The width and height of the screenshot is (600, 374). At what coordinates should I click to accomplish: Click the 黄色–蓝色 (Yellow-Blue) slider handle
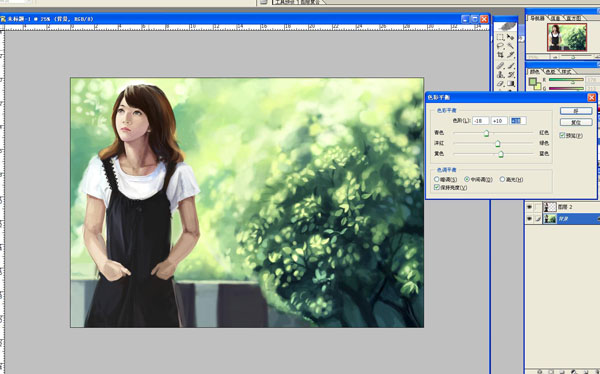[x=501, y=154]
